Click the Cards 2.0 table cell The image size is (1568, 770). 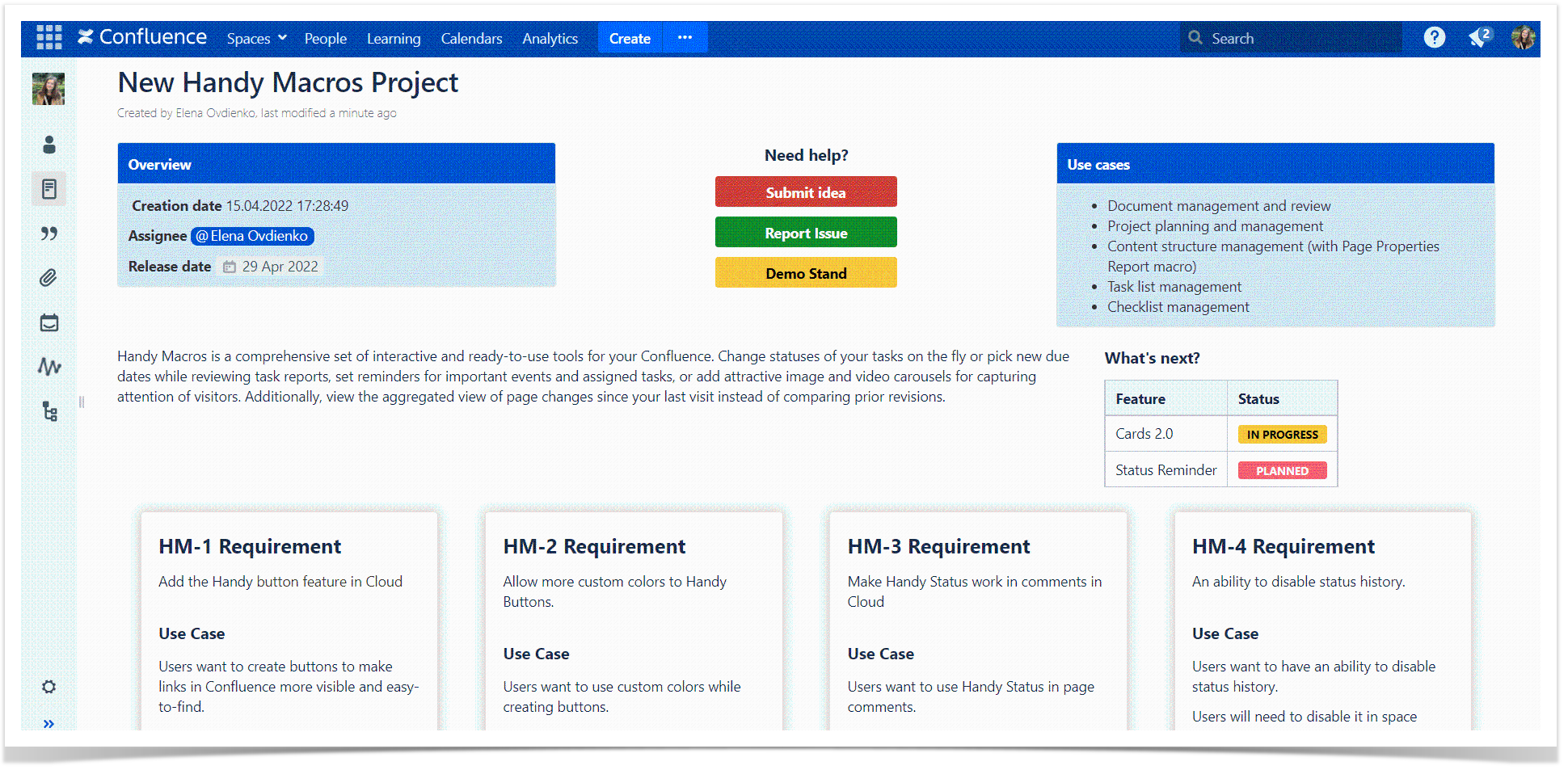click(x=1165, y=434)
